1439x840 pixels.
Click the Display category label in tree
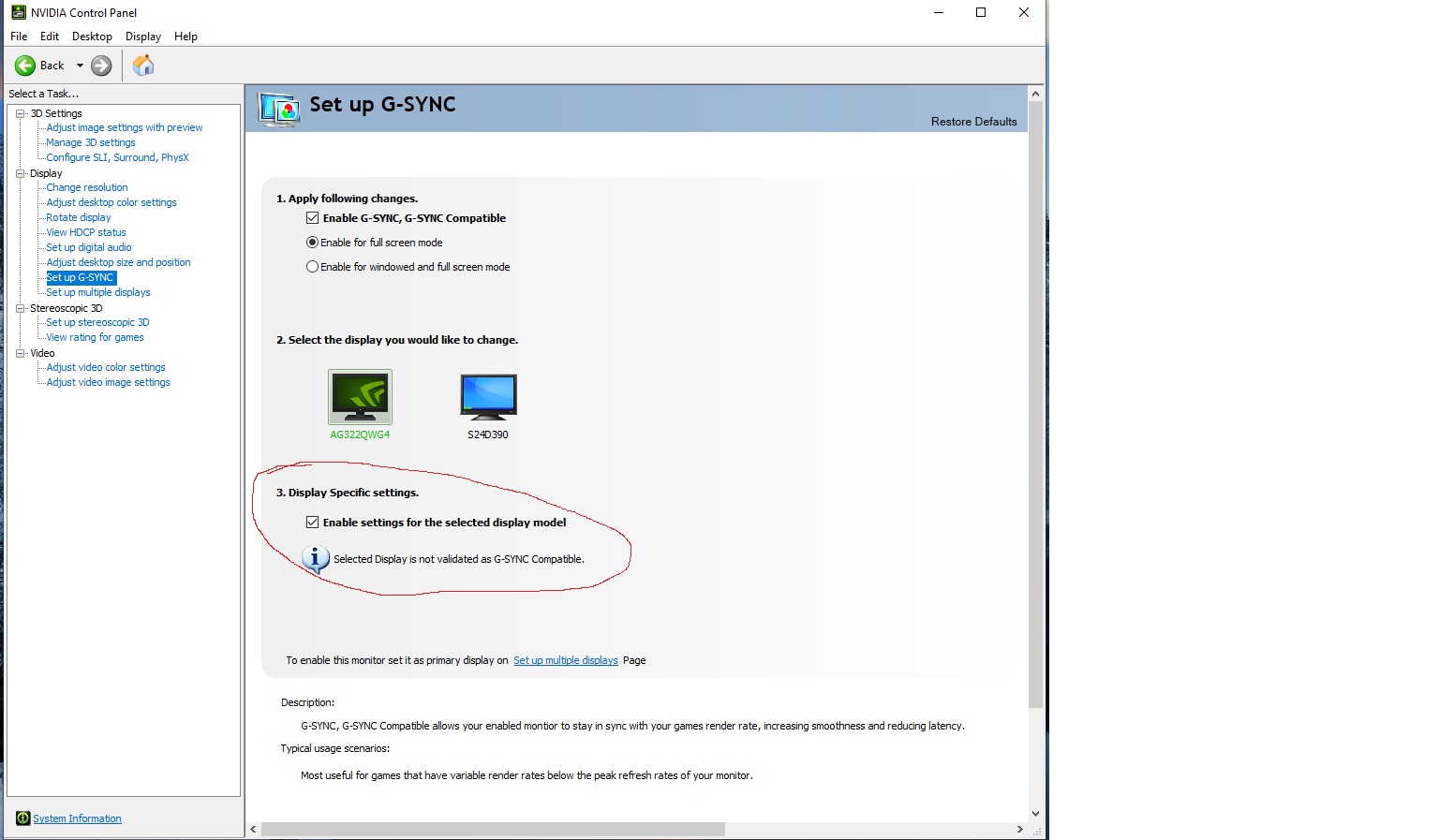46,173
